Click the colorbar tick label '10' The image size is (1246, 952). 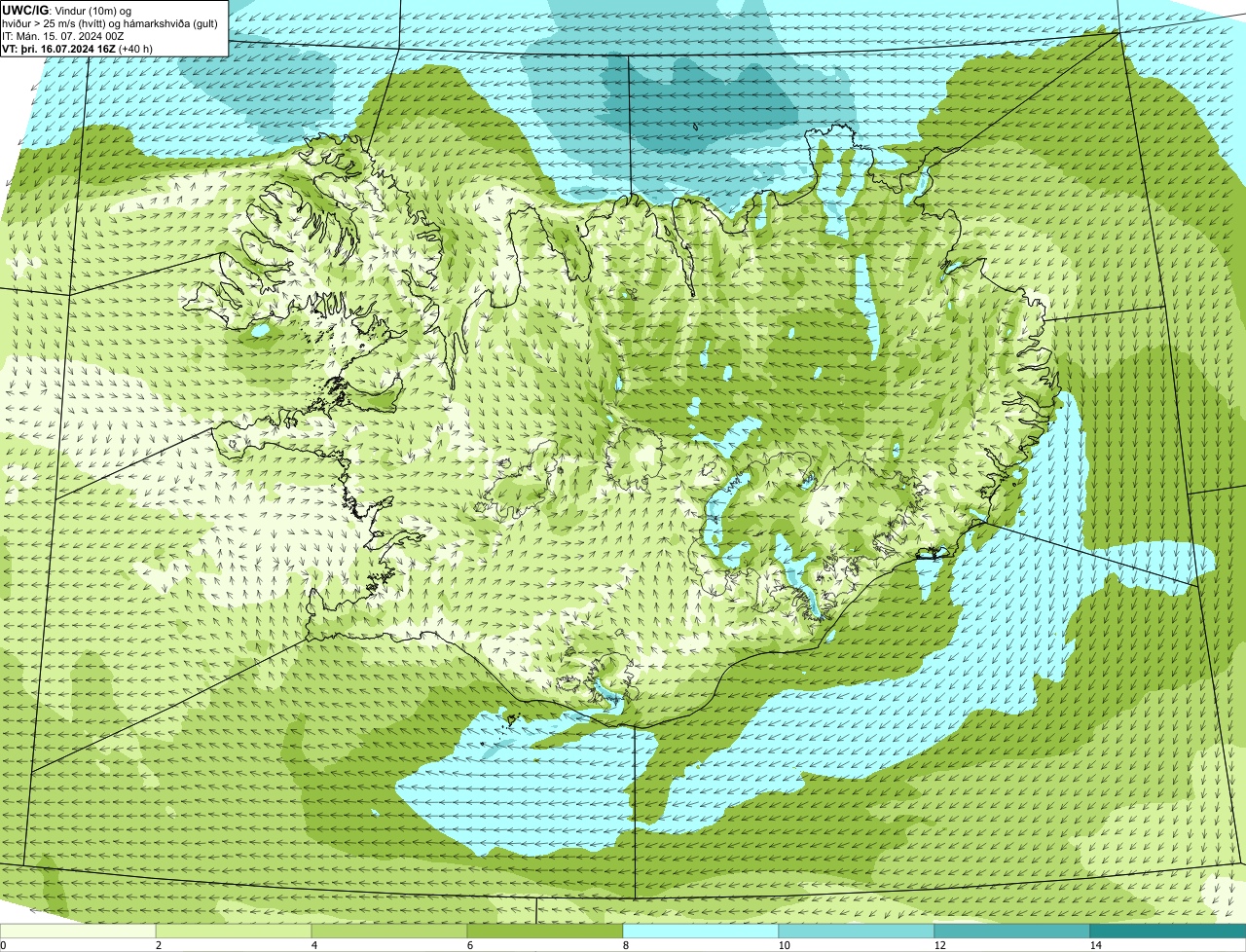(784, 945)
